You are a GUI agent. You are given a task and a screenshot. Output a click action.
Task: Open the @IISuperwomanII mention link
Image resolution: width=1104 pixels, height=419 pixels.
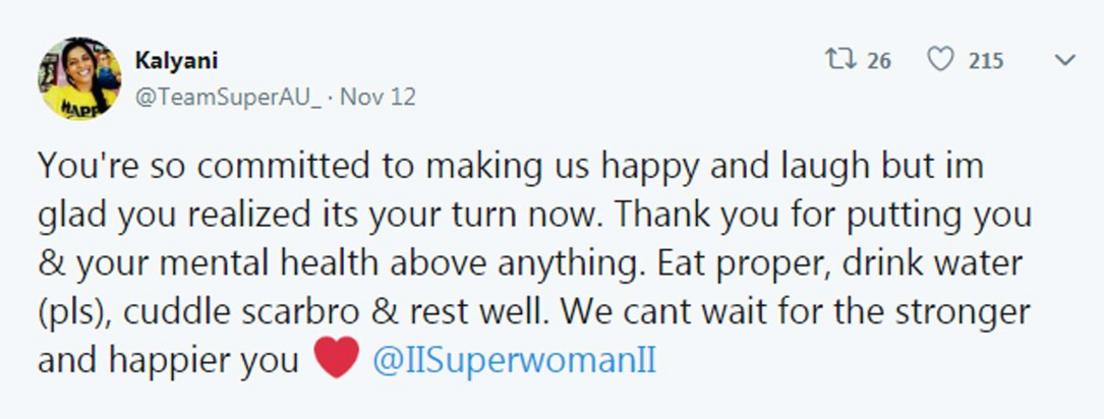(514, 360)
